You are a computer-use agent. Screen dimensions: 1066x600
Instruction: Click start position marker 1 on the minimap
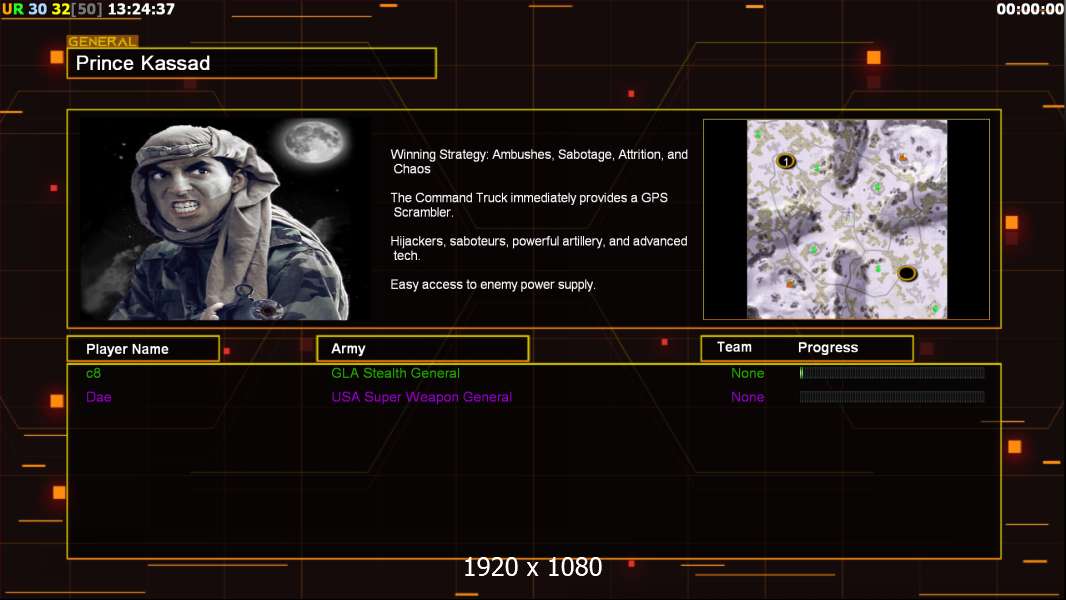pos(786,161)
